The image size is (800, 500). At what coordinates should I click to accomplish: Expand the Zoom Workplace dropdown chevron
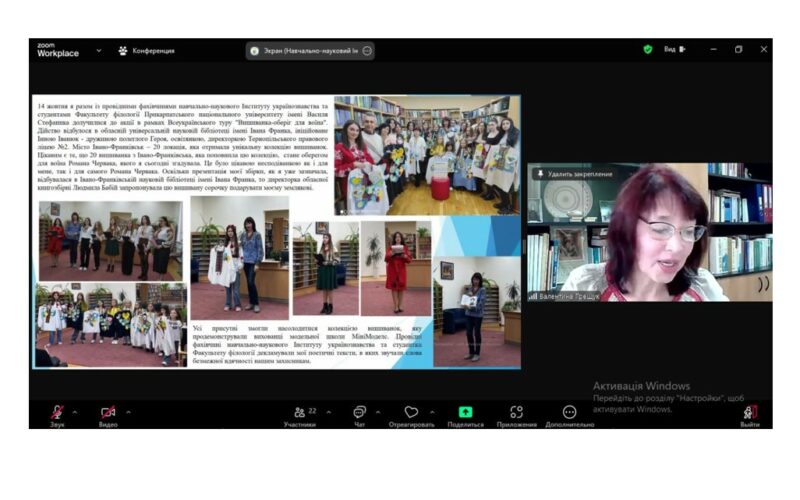point(99,50)
